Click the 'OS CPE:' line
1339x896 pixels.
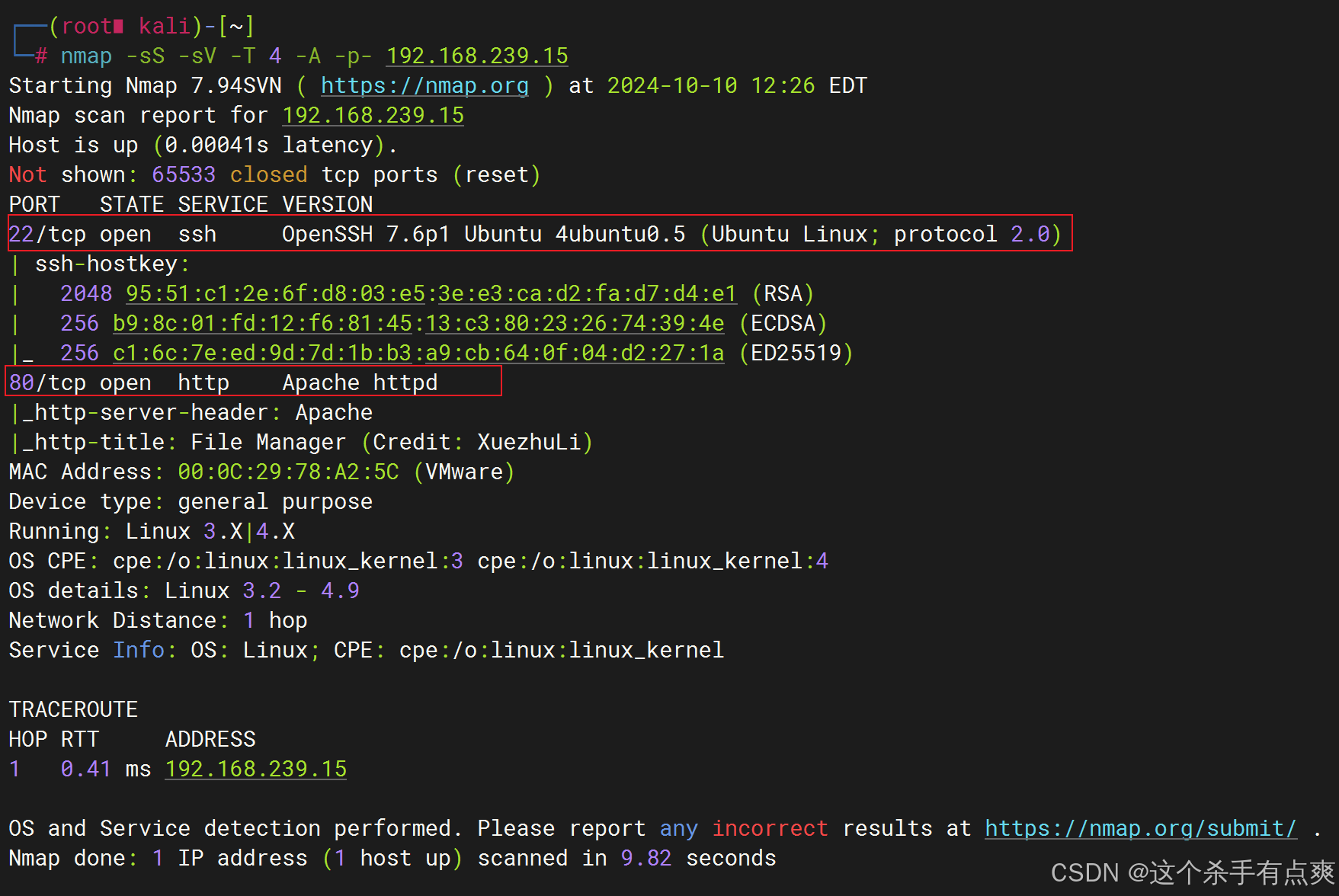[x=418, y=562]
